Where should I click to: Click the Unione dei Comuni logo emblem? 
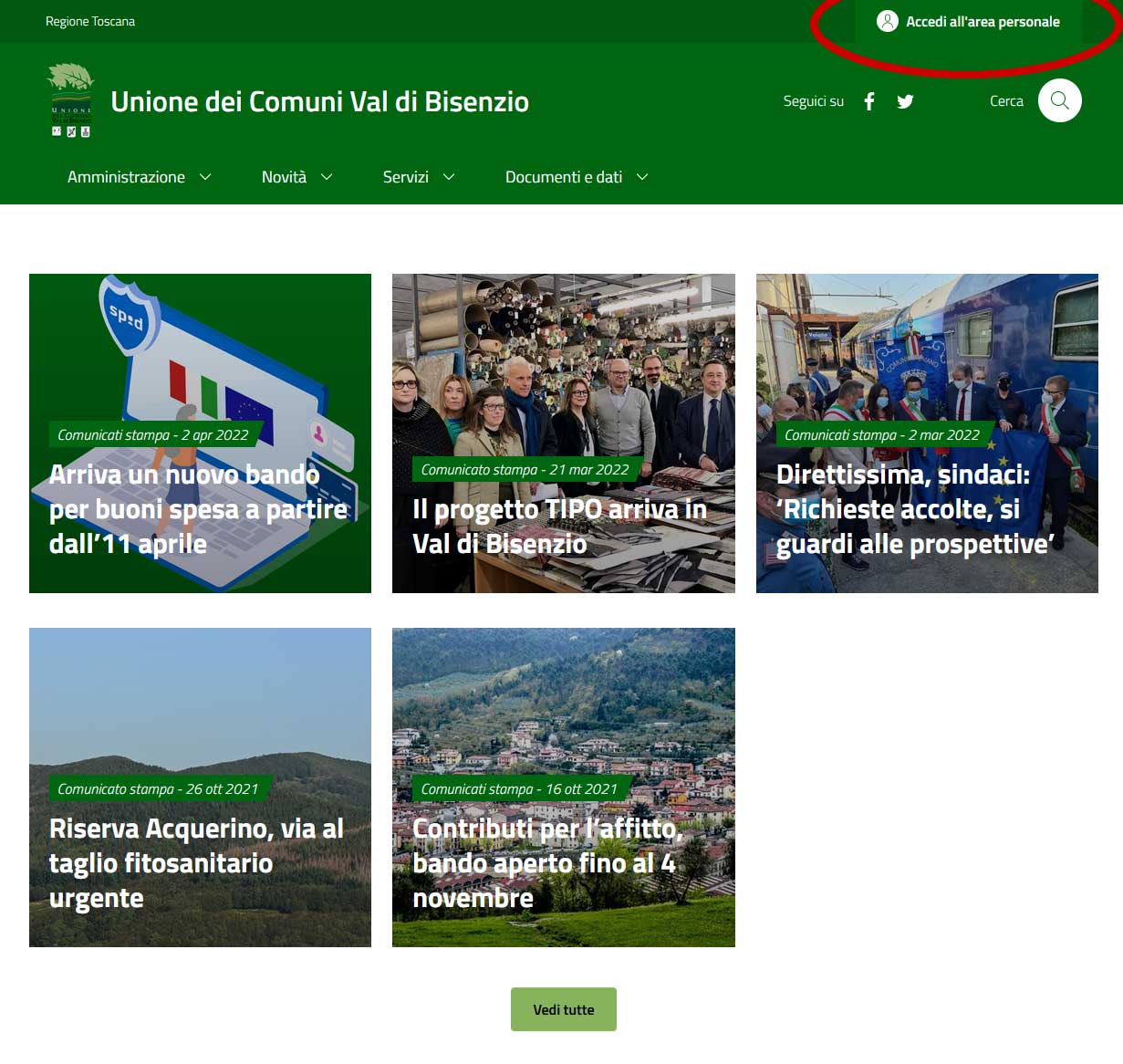click(x=71, y=100)
